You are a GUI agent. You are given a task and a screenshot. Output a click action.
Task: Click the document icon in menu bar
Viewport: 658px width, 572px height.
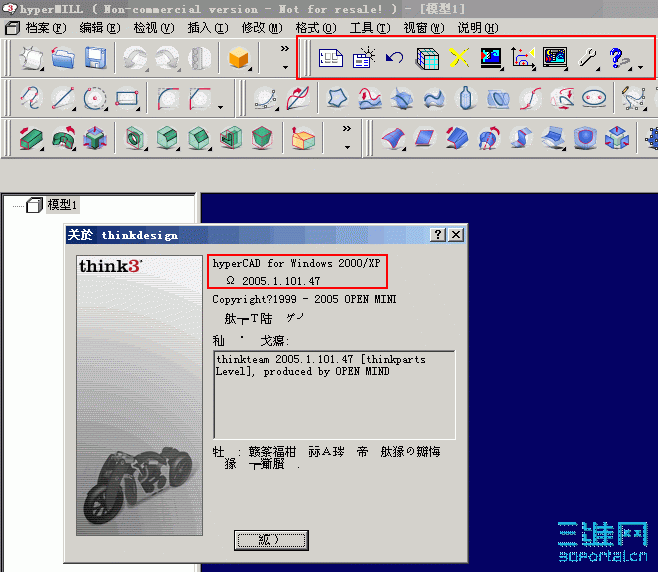click(12, 28)
